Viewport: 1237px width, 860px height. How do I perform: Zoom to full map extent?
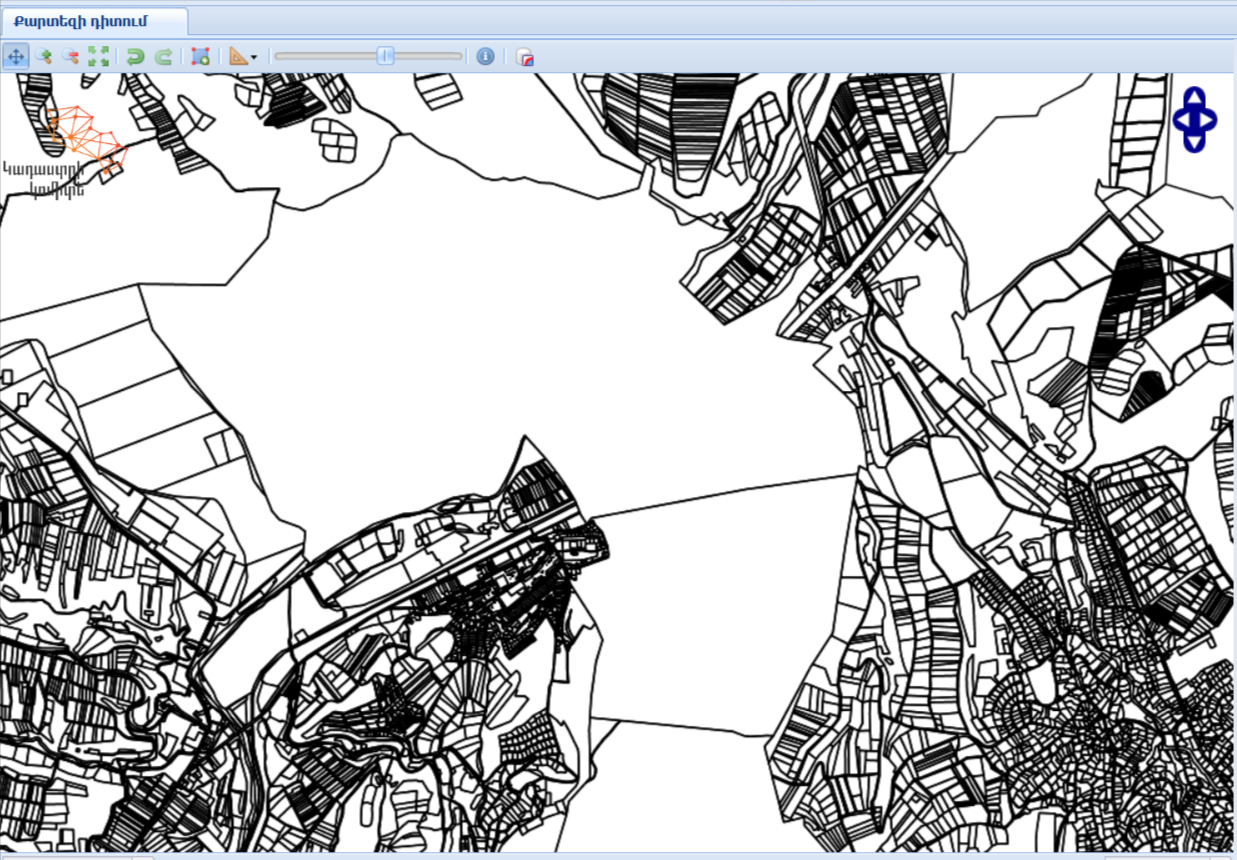(98, 57)
